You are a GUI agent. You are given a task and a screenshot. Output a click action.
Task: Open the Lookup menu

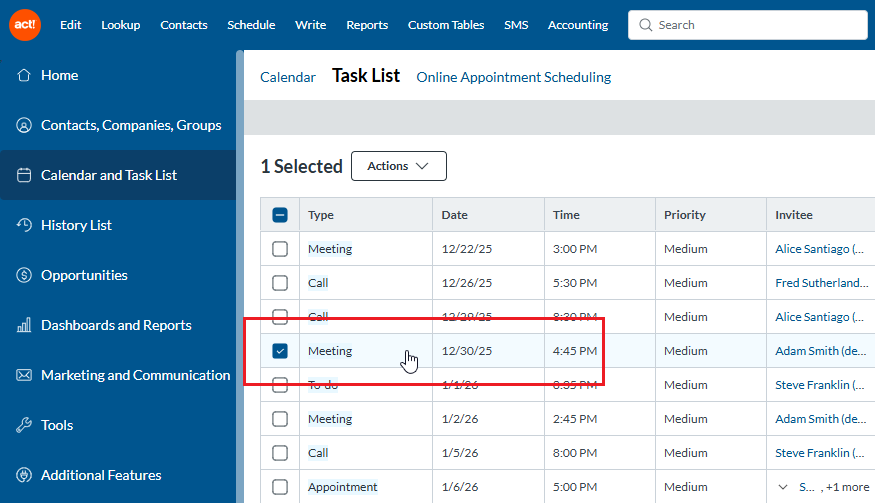pos(121,25)
